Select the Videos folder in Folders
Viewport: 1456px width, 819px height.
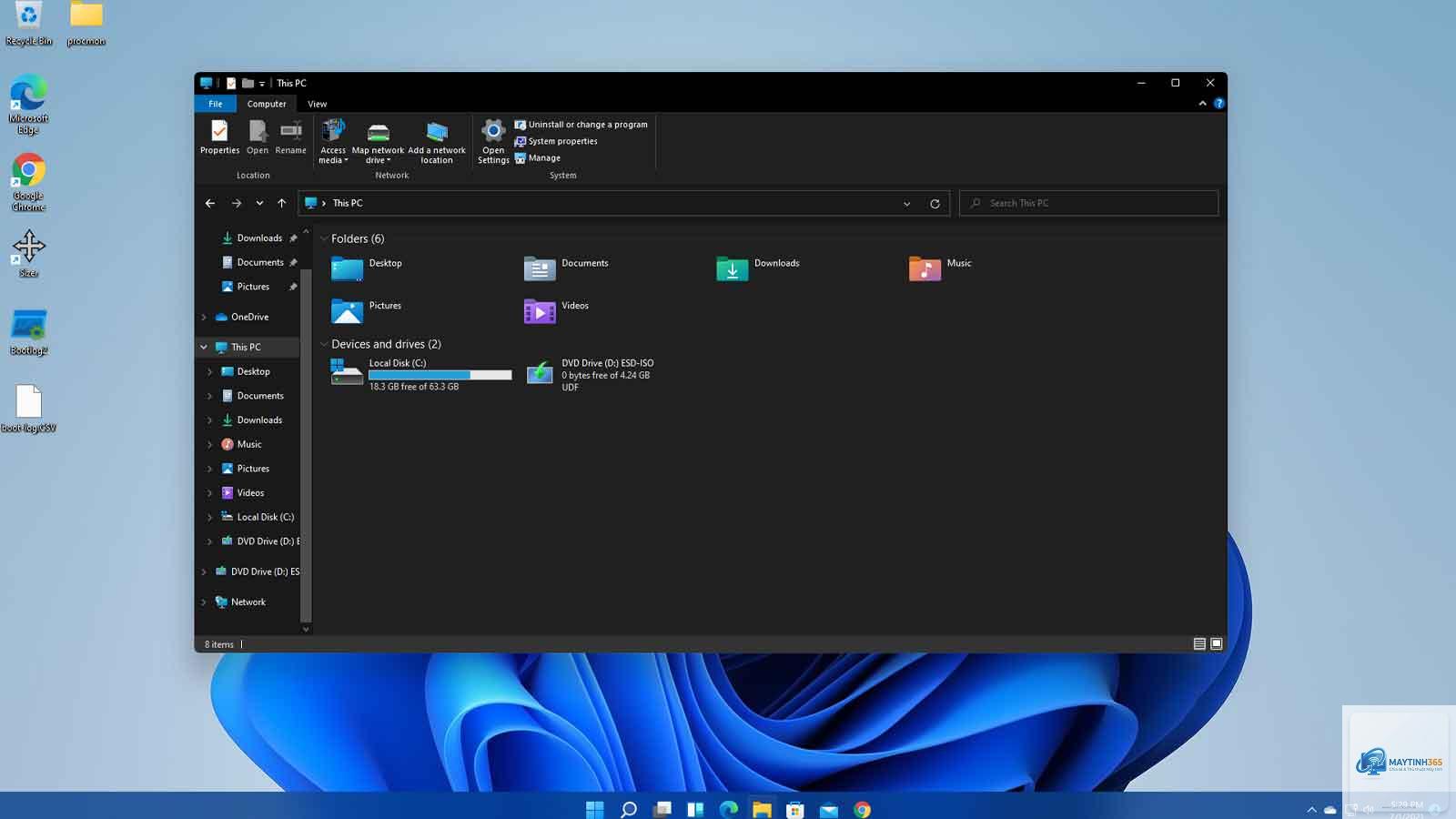coord(556,310)
